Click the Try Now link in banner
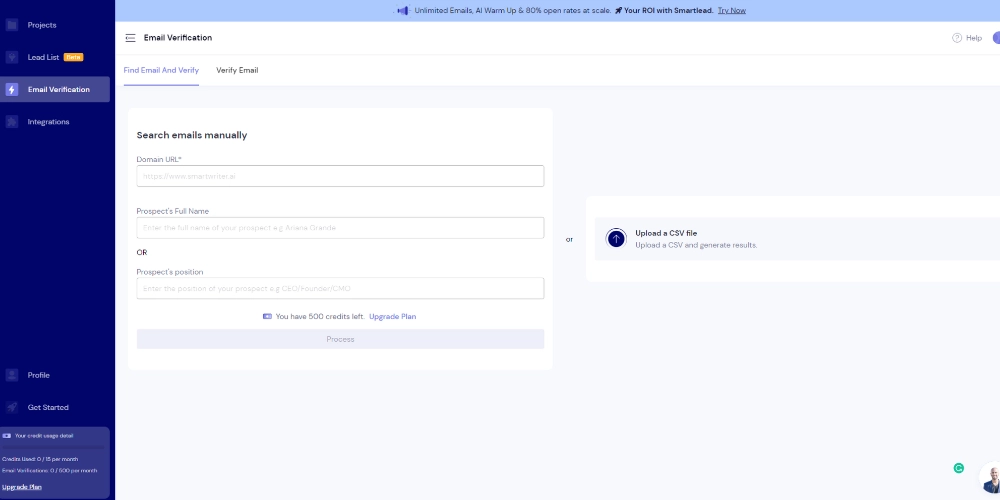This screenshot has width=1000, height=500. pyautogui.click(x=731, y=11)
